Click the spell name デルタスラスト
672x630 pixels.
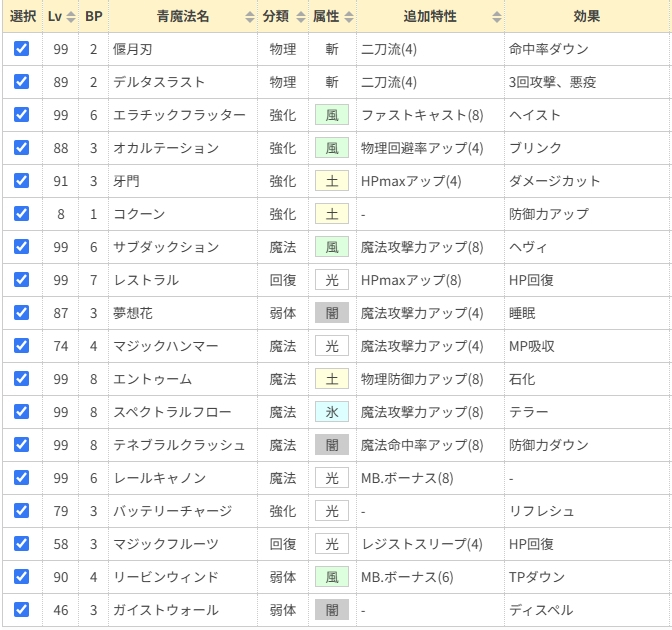(x=161, y=82)
